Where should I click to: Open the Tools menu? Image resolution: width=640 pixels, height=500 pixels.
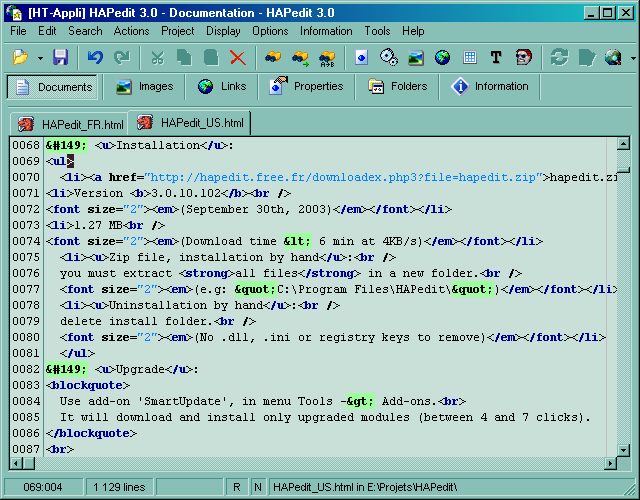click(378, 31)
